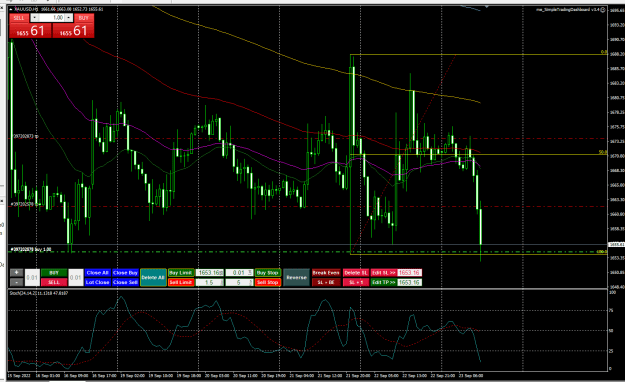Click the 1653.16 field next to Edit SL

pyautogui.click(x=409, y=273)
